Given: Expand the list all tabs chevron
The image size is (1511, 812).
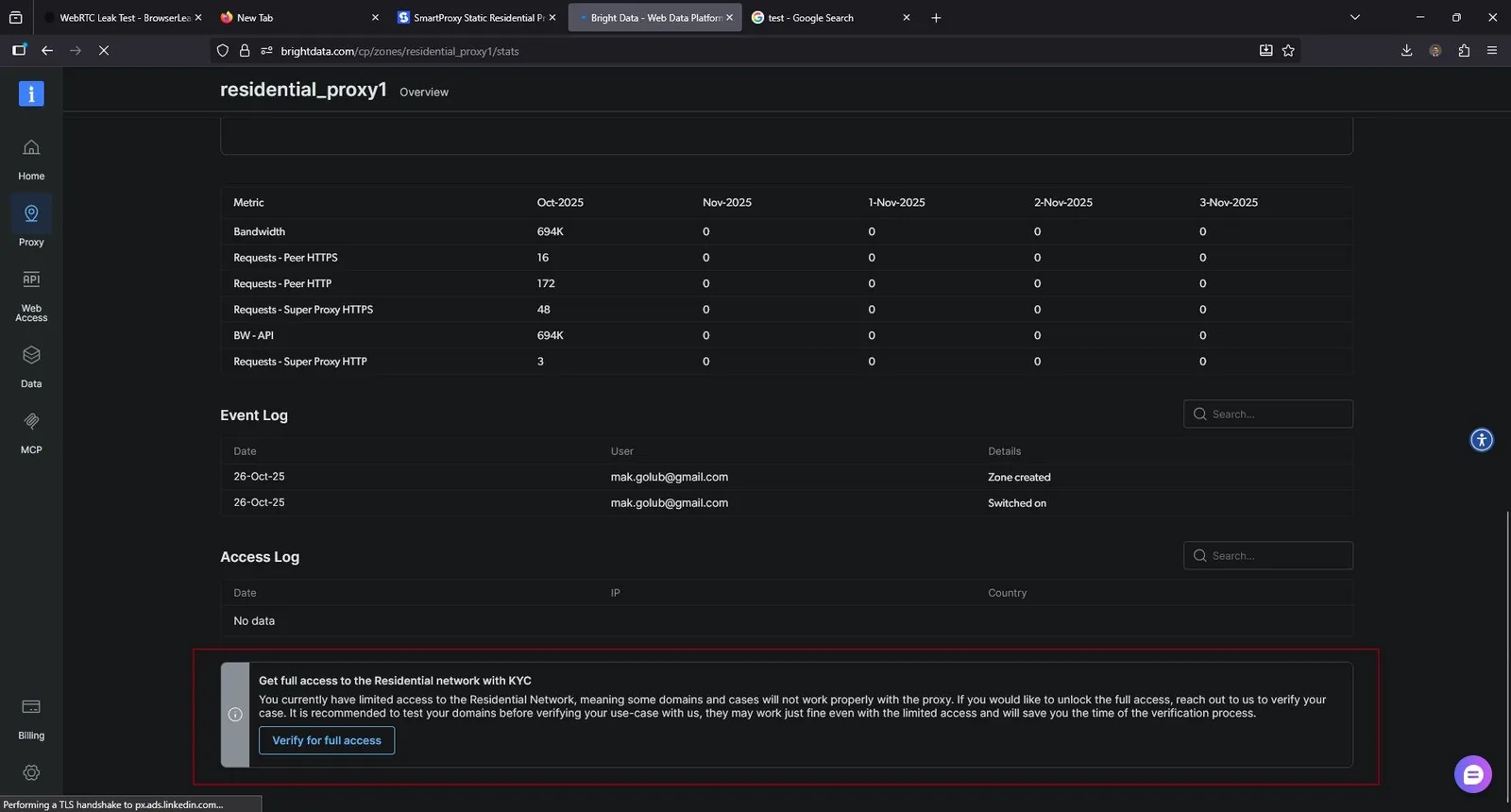Looking at the screenshot, I should tap(1355, 17).
